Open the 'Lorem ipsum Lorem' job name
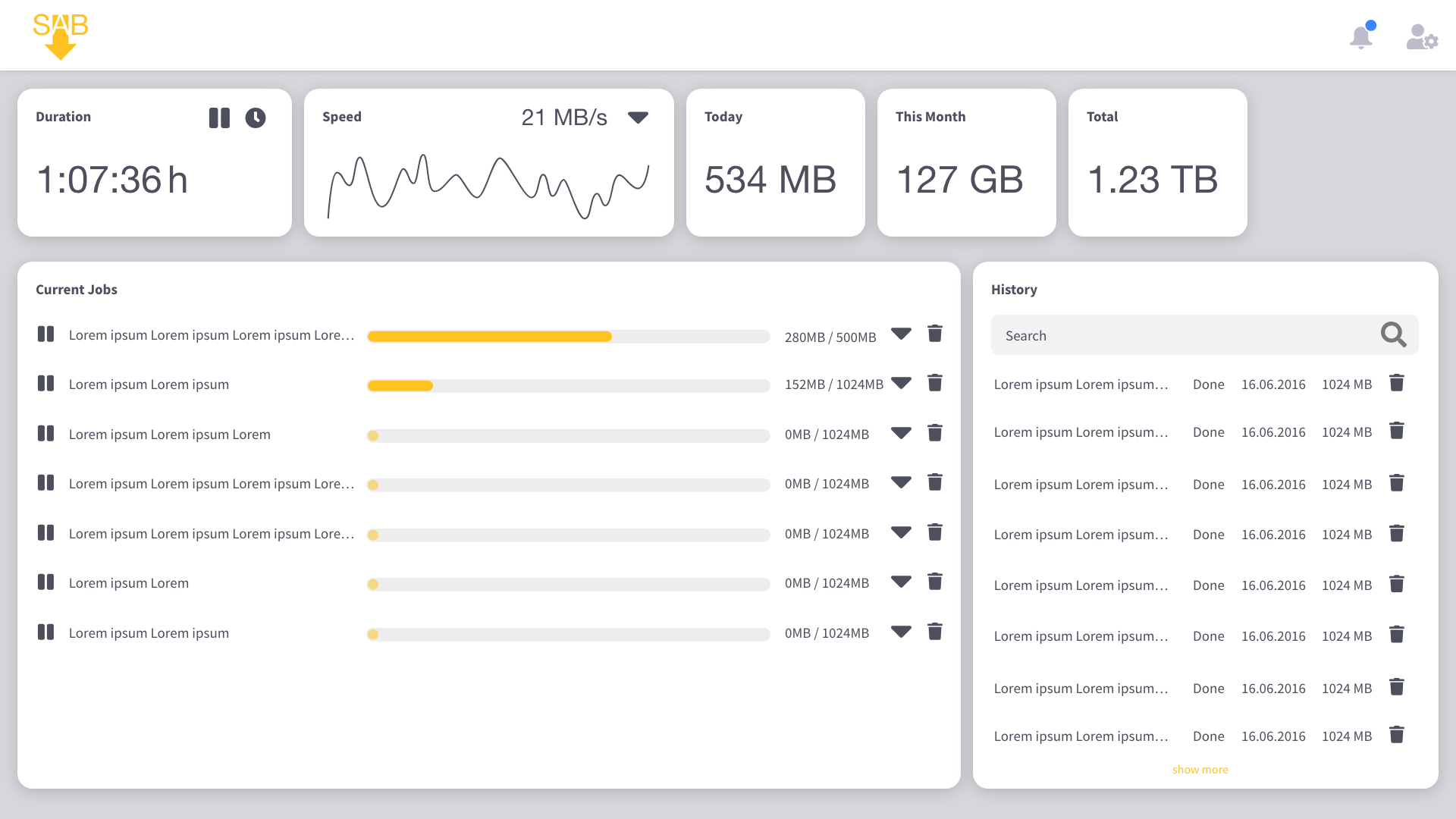The height and width of the screenshot is (819, 1456). (129, 583)
